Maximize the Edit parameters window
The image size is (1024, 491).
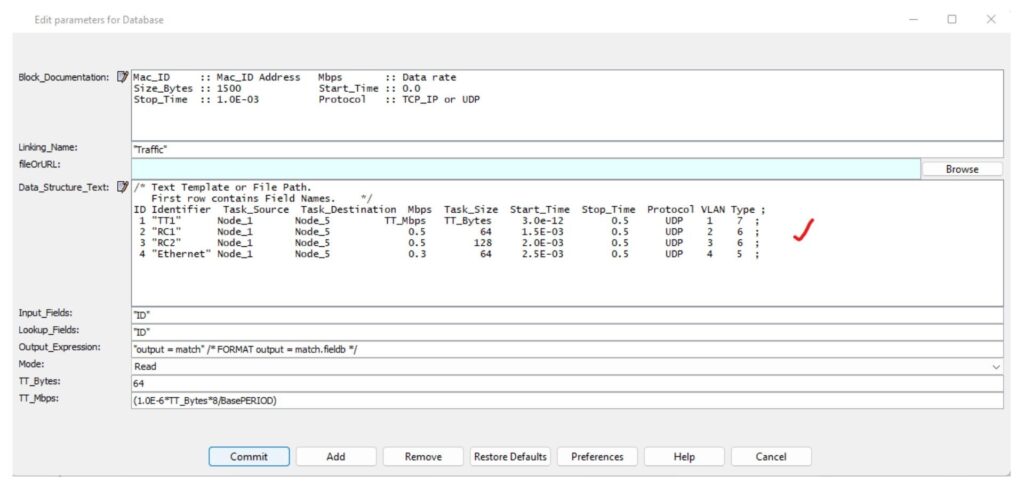pyautogui.click(x=952, y=19)
